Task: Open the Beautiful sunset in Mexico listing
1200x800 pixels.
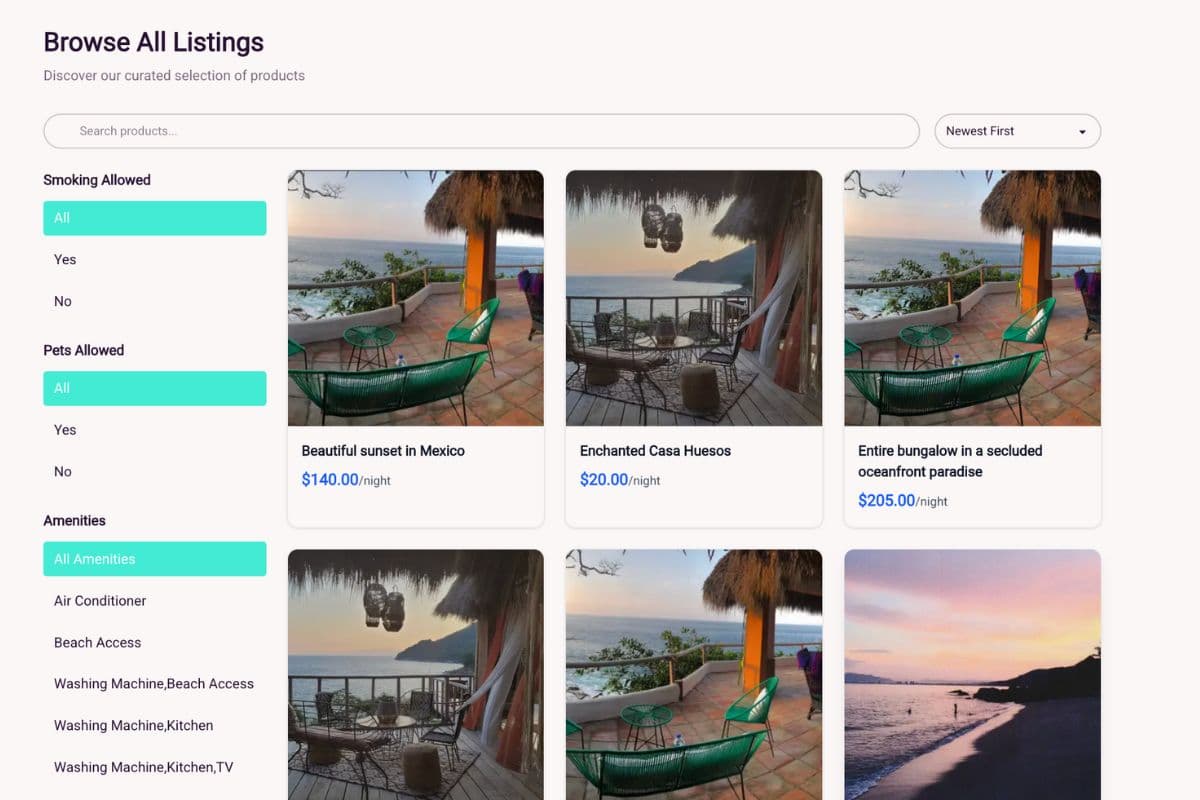Action: coord(415,347)
